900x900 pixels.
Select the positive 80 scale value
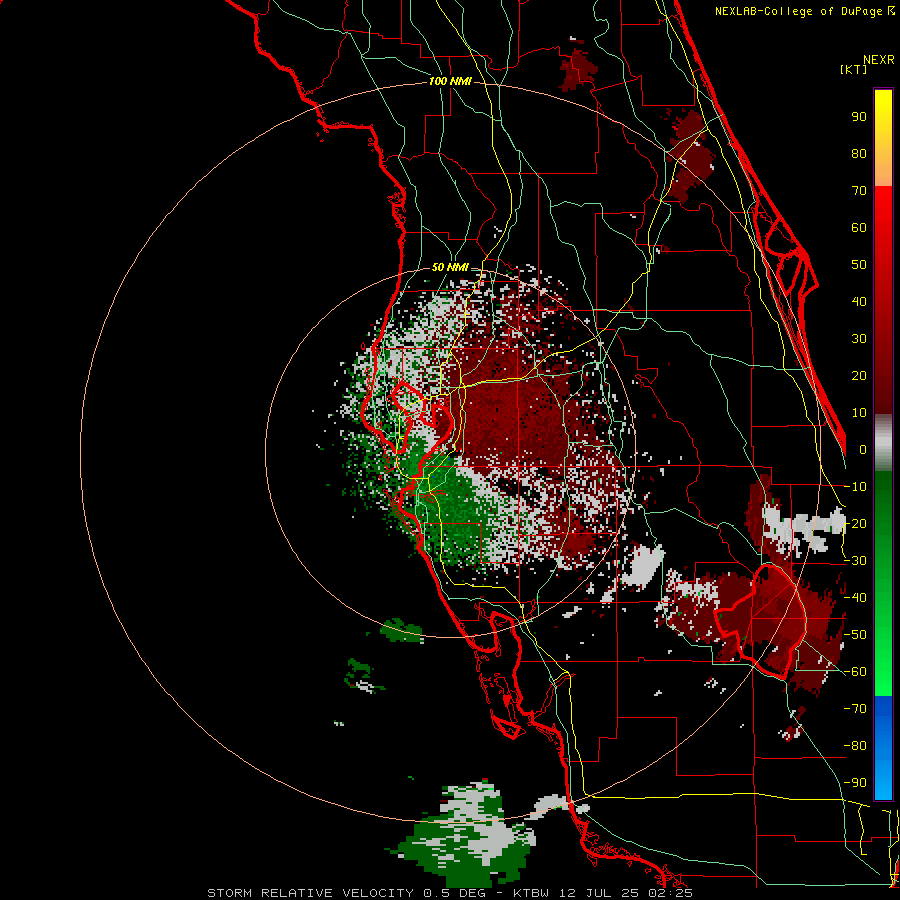[x=859, y=153]
